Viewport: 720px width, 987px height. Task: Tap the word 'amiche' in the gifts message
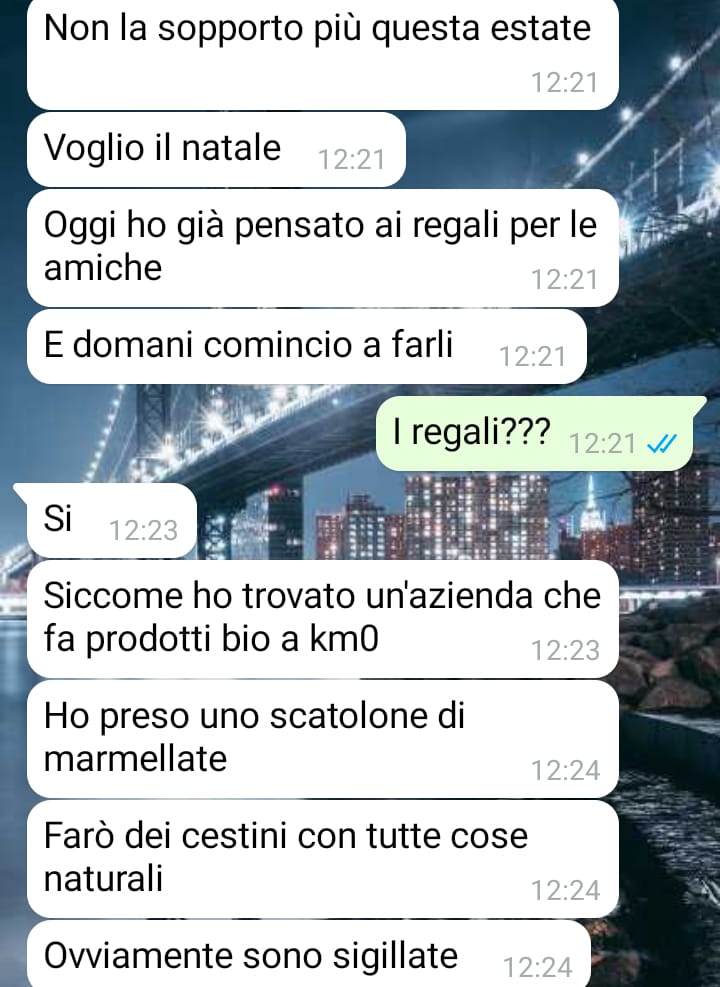pyautogui.click(x=103, y=268)
